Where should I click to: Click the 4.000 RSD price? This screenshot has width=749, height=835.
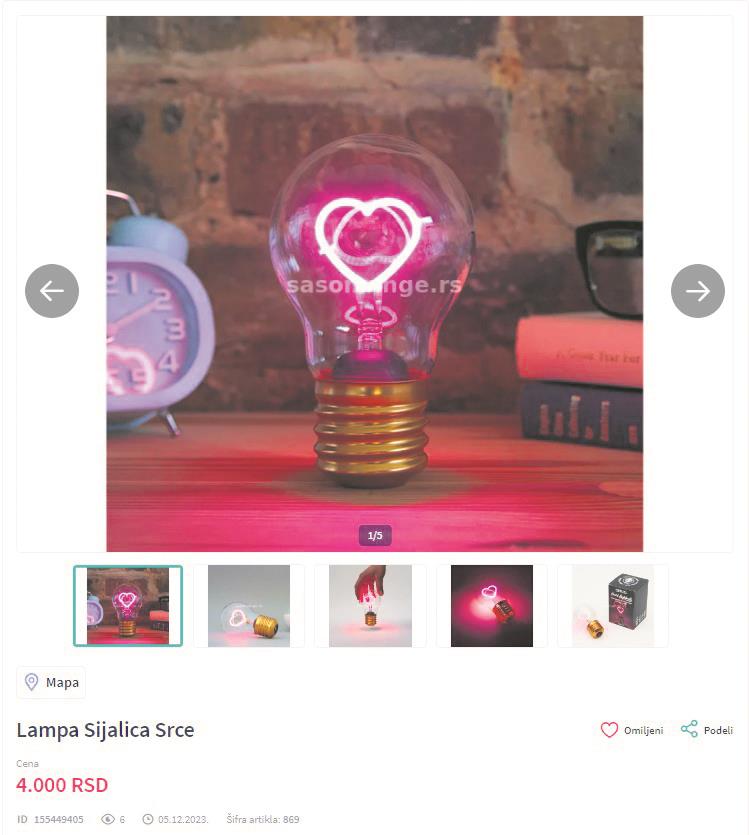tap(62, 785)
